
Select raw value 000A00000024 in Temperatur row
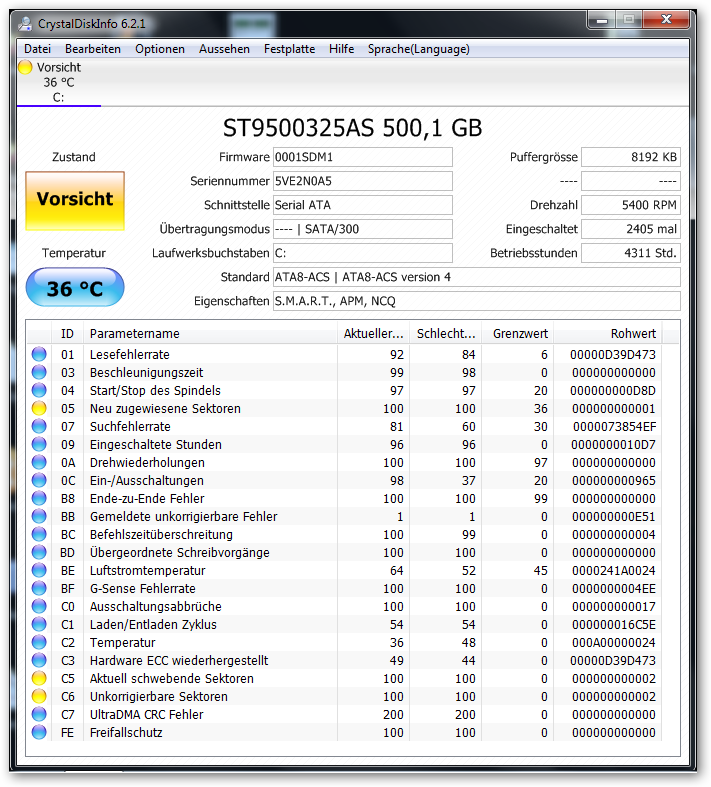point(614,643)
